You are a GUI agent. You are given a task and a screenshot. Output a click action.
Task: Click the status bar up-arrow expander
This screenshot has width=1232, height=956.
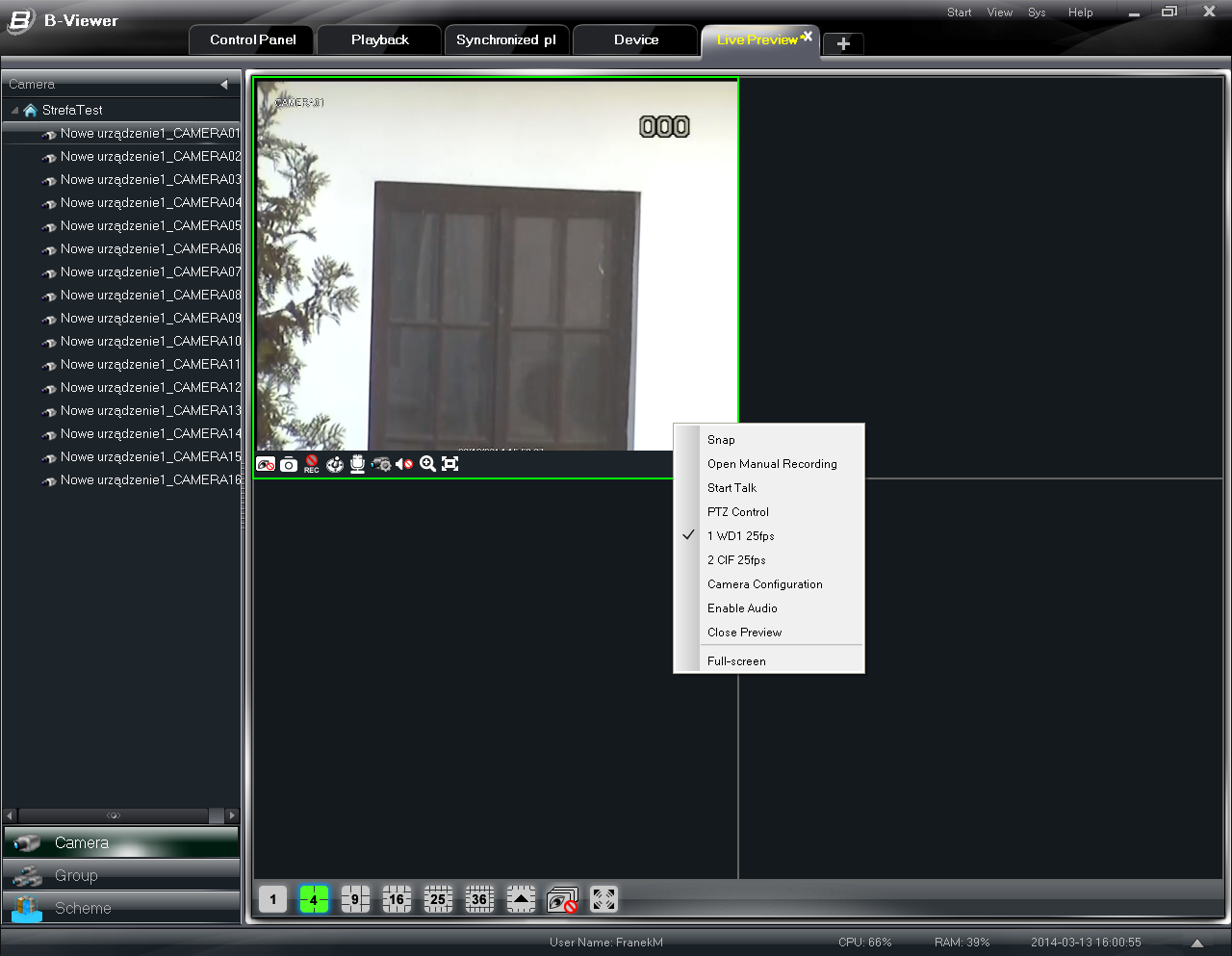point(1197,943)
